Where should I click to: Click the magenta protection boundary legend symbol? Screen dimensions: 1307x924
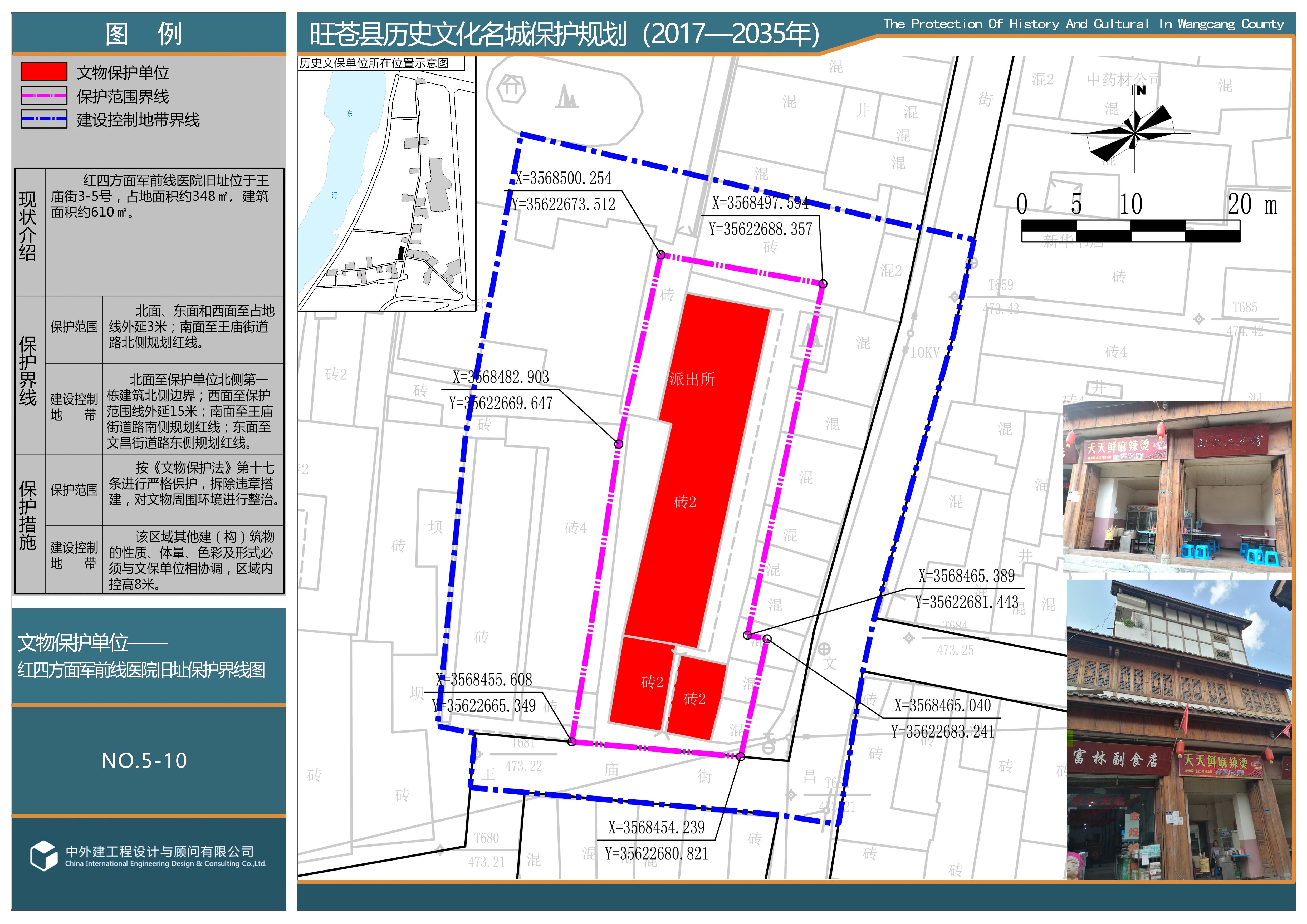[44, 96]
